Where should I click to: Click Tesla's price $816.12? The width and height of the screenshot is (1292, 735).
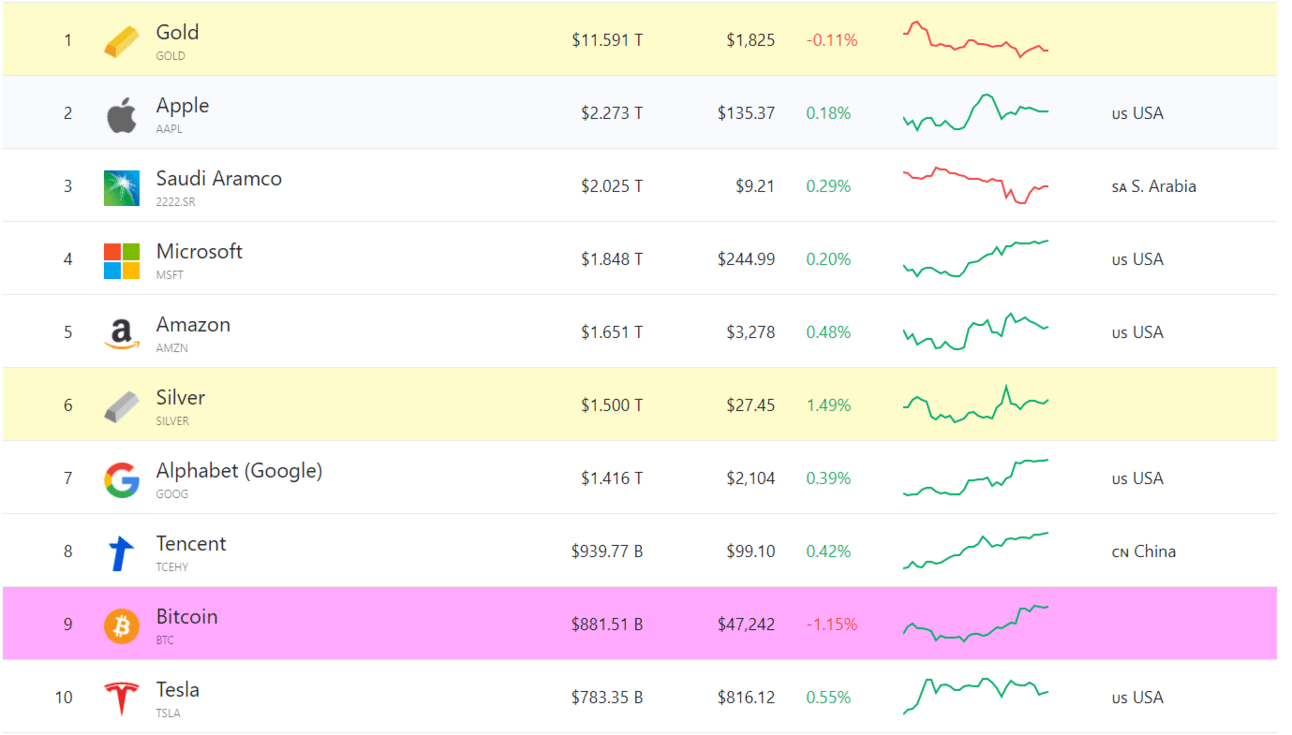tap(746, 697)
